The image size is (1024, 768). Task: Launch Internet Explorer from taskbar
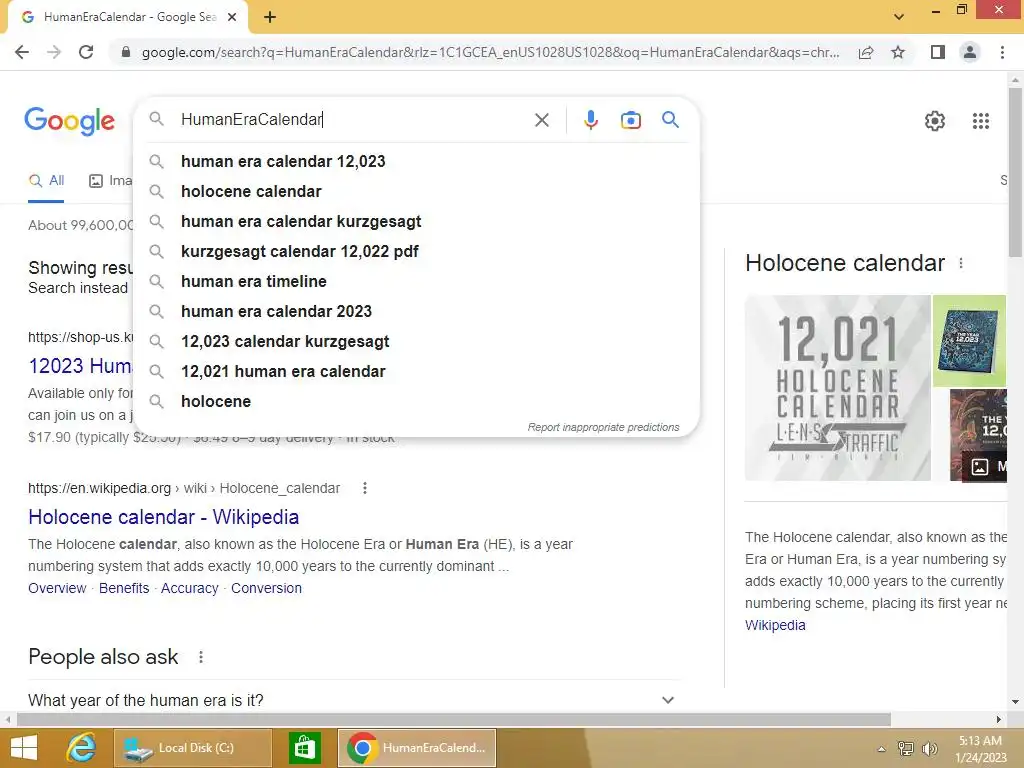81,748
